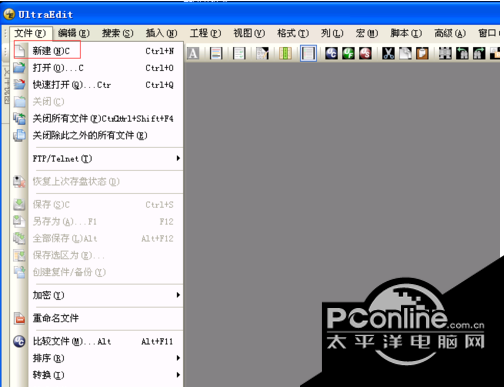Select 新建(N) in the File menu

click(97, 51)
